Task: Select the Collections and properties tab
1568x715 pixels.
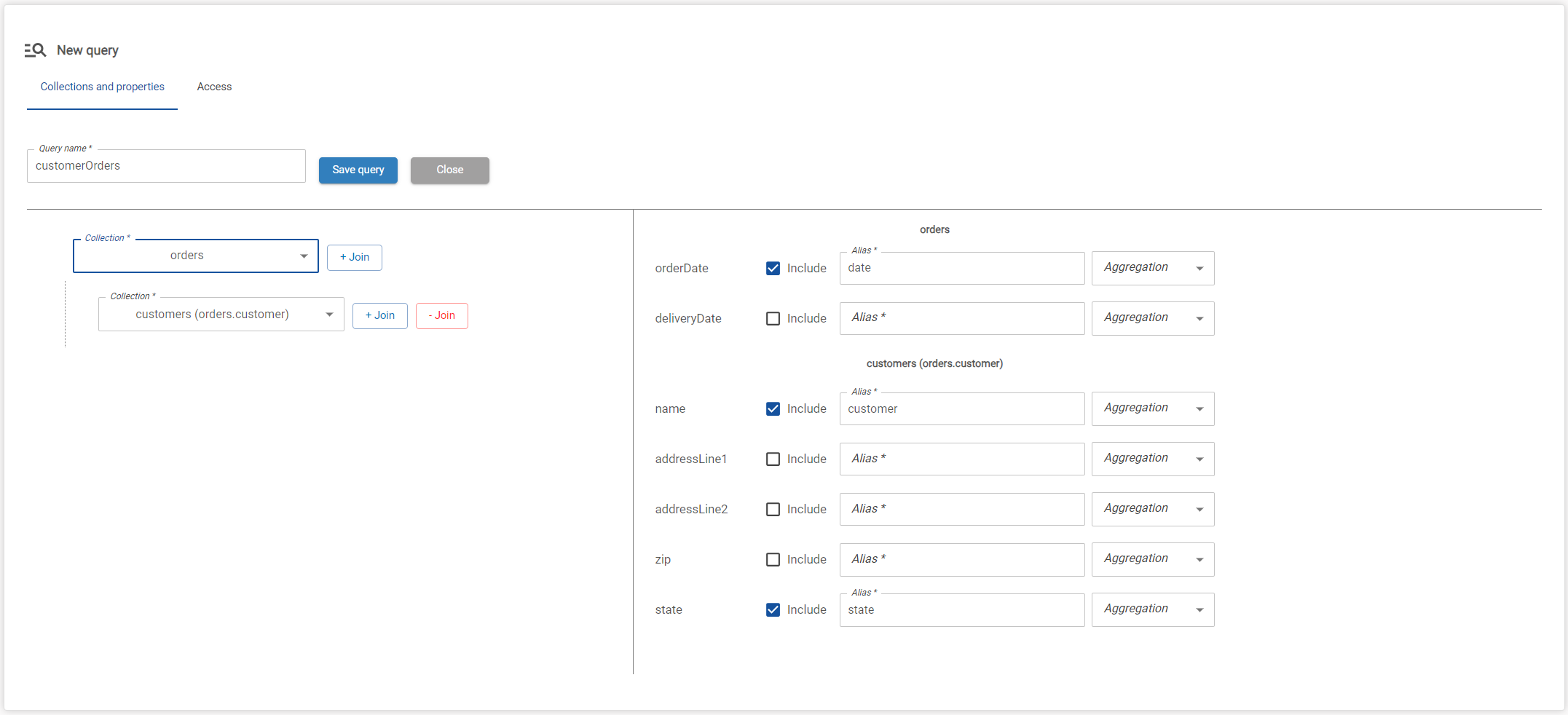Action: tap(101, 87)
